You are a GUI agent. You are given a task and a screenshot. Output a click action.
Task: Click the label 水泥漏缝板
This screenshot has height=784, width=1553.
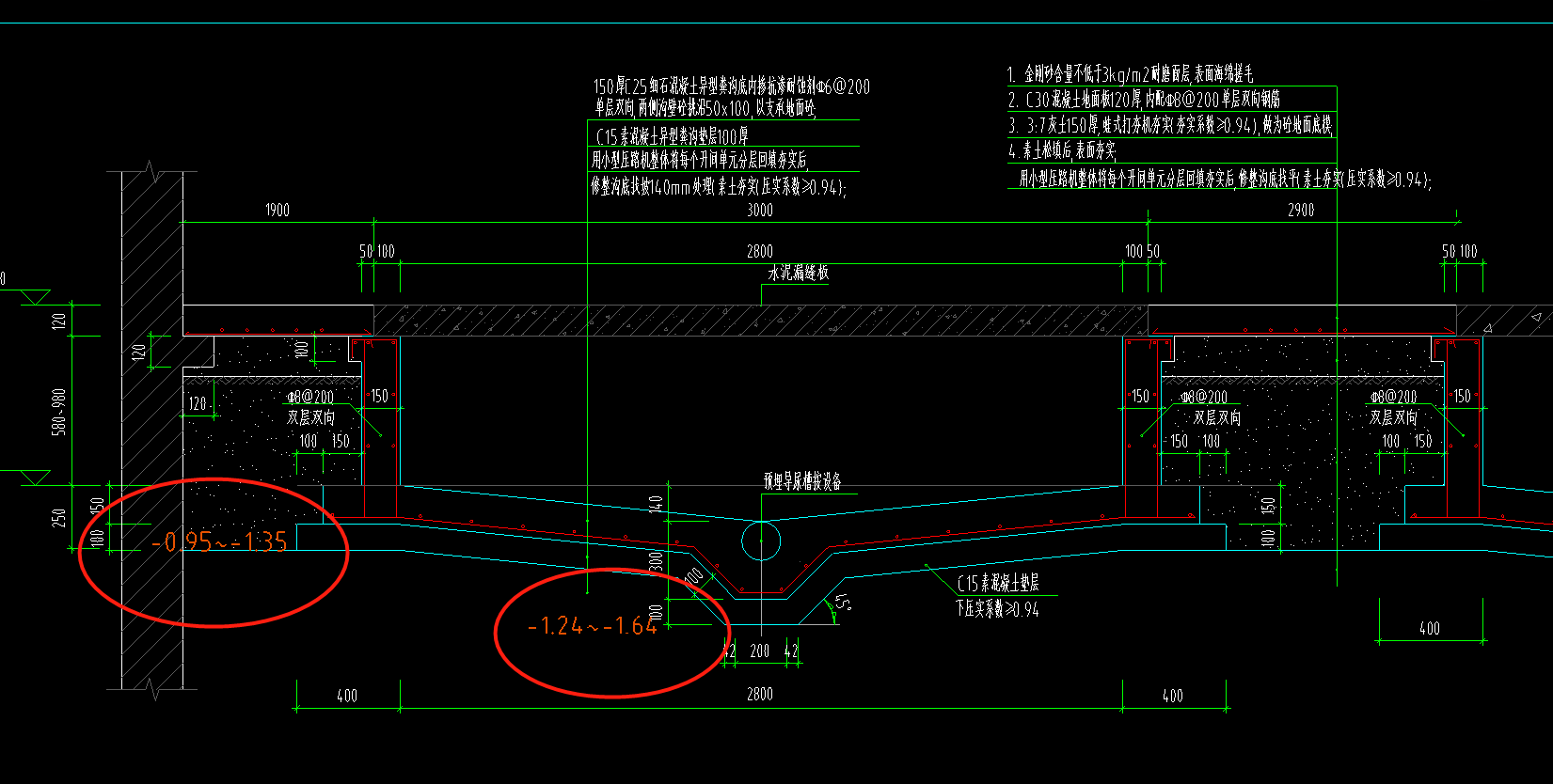coord(799,274)
